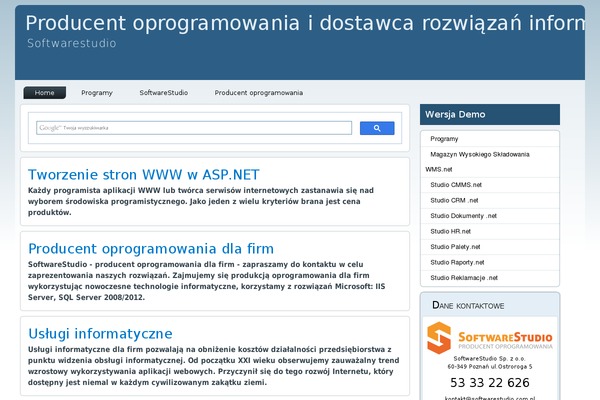600x400 pixels.
Task: Click the orange SoftwareStudio logo
Action: pyautogui.click(x=490, y=338)
